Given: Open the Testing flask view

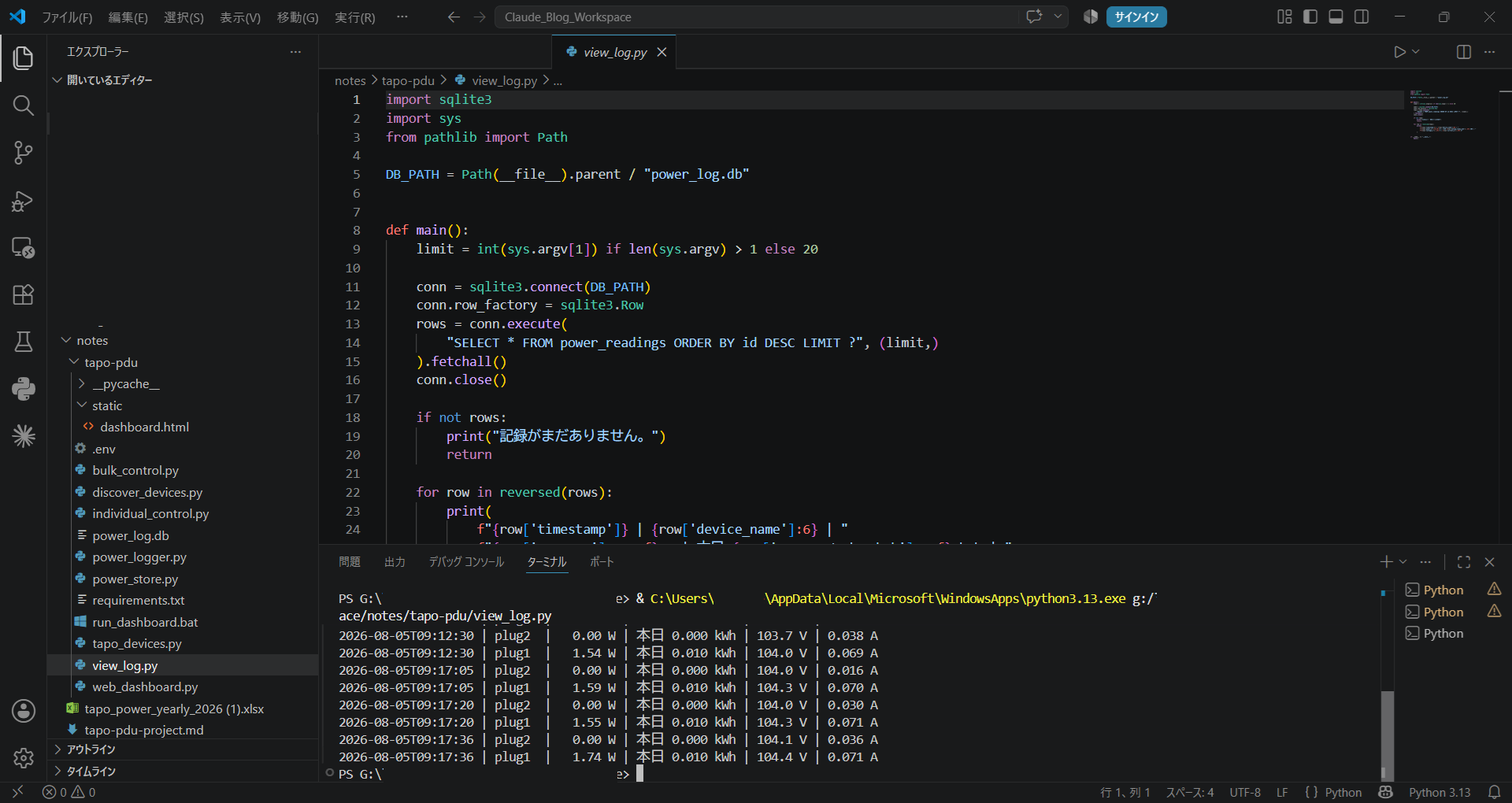Looking at the screenshot, I should [x=24, y=342].
